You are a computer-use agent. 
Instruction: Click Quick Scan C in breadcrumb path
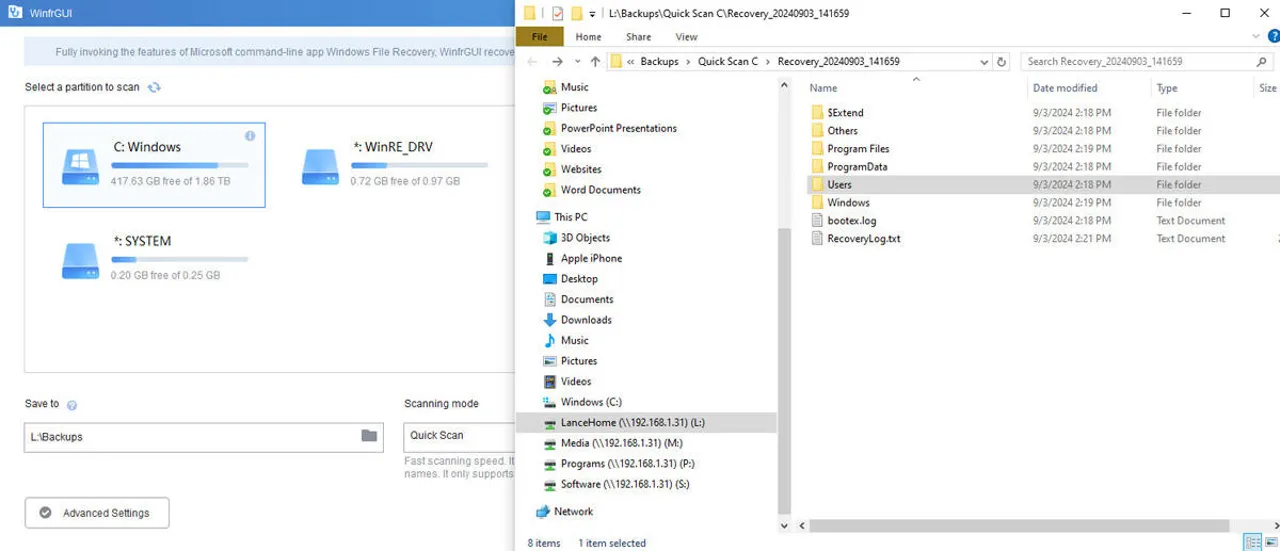727,62
